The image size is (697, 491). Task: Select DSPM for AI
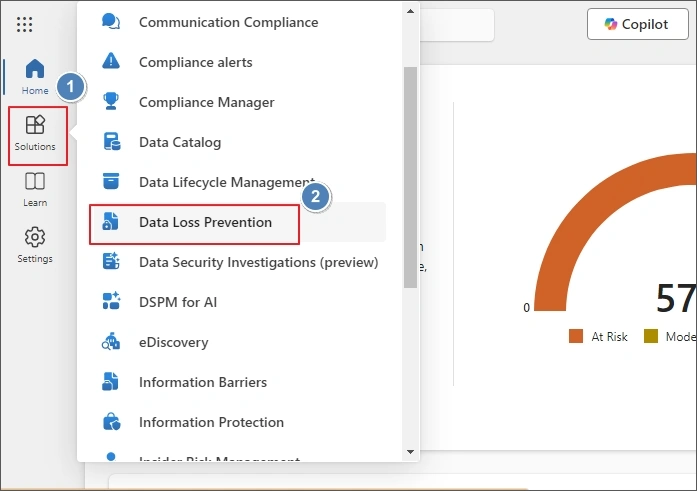(x=178, y=302)
